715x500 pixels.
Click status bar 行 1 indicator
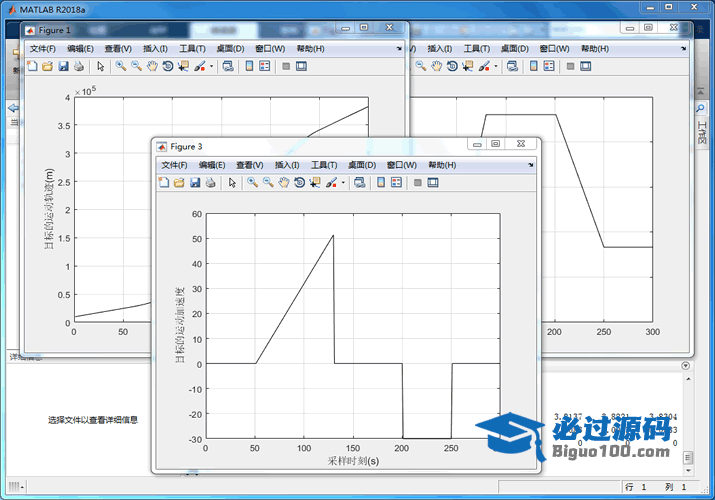(x=636, y=487)
